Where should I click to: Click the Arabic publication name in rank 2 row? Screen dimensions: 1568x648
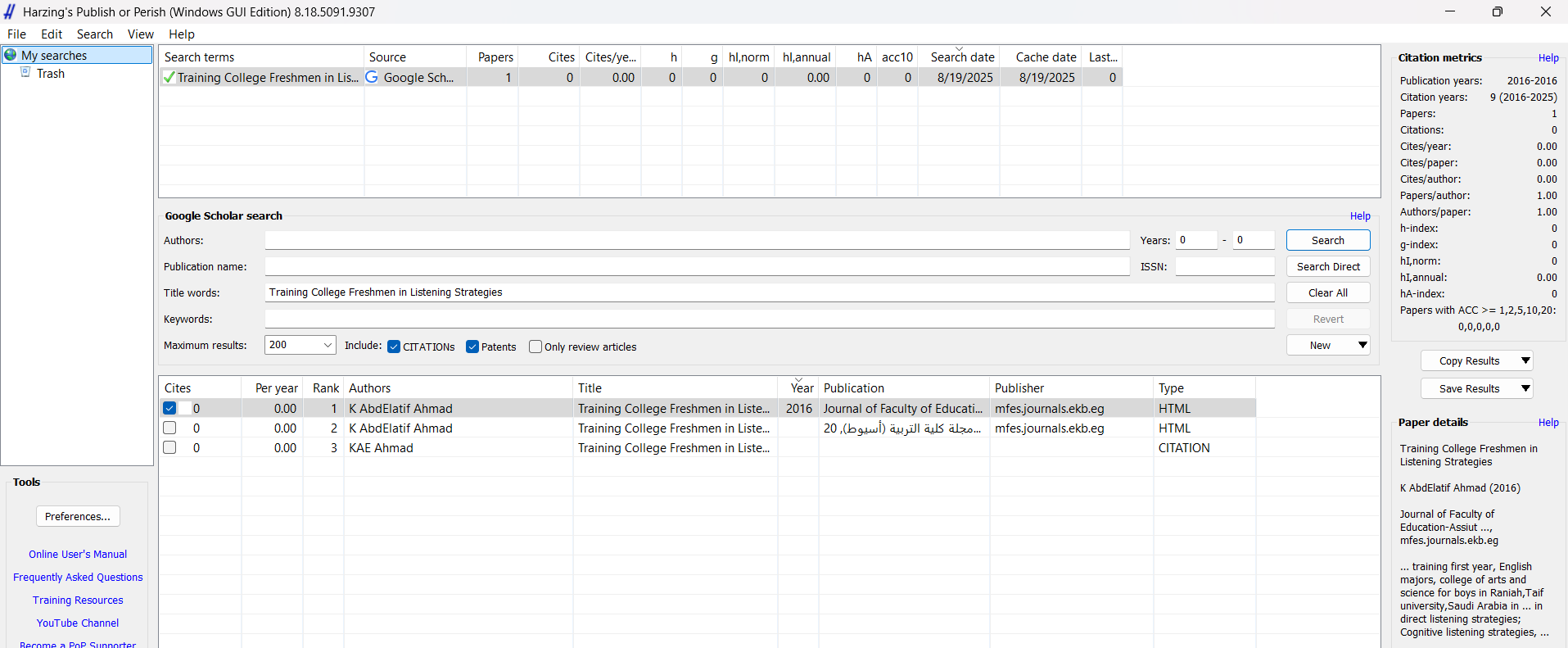(902, 428)
